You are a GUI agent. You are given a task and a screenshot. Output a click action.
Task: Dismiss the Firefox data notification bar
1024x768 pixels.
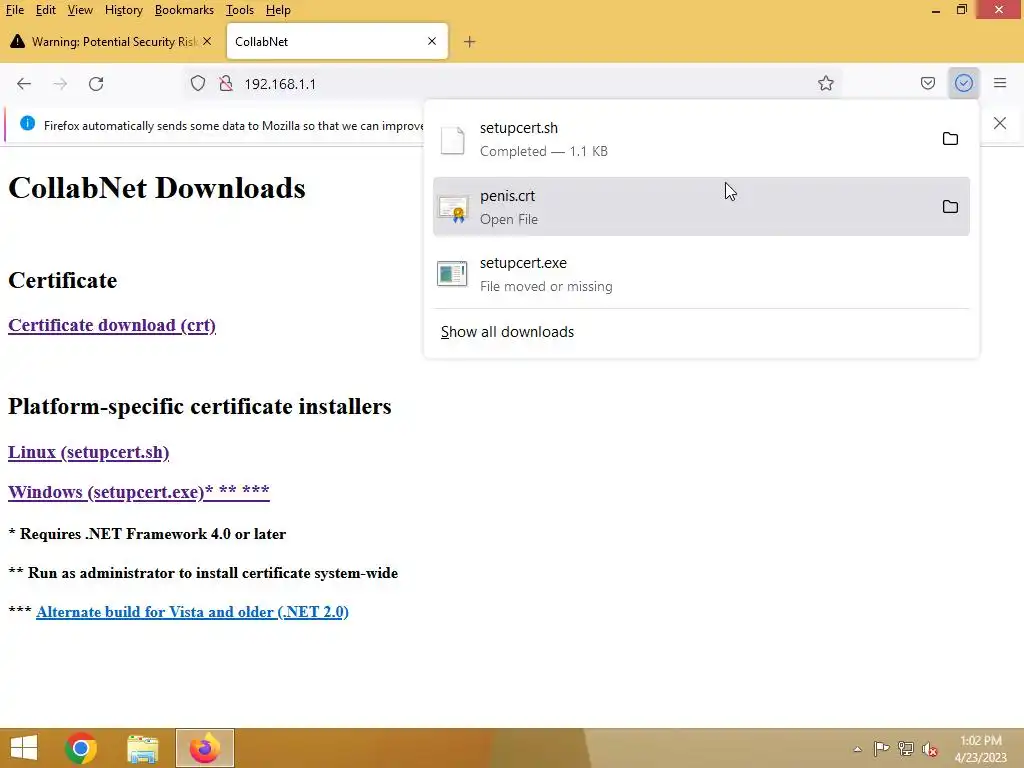[1000, 123]
